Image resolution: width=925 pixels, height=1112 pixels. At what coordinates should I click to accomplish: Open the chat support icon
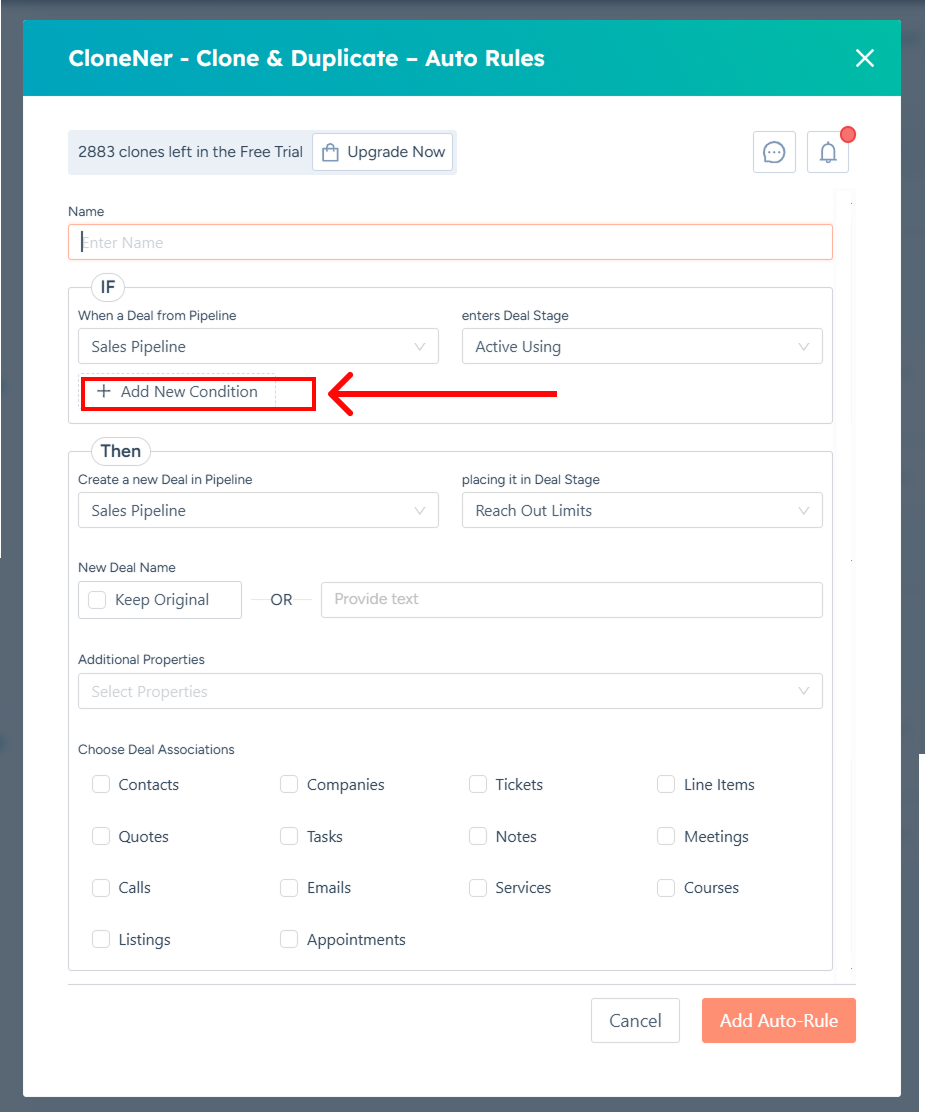[774, 152]
